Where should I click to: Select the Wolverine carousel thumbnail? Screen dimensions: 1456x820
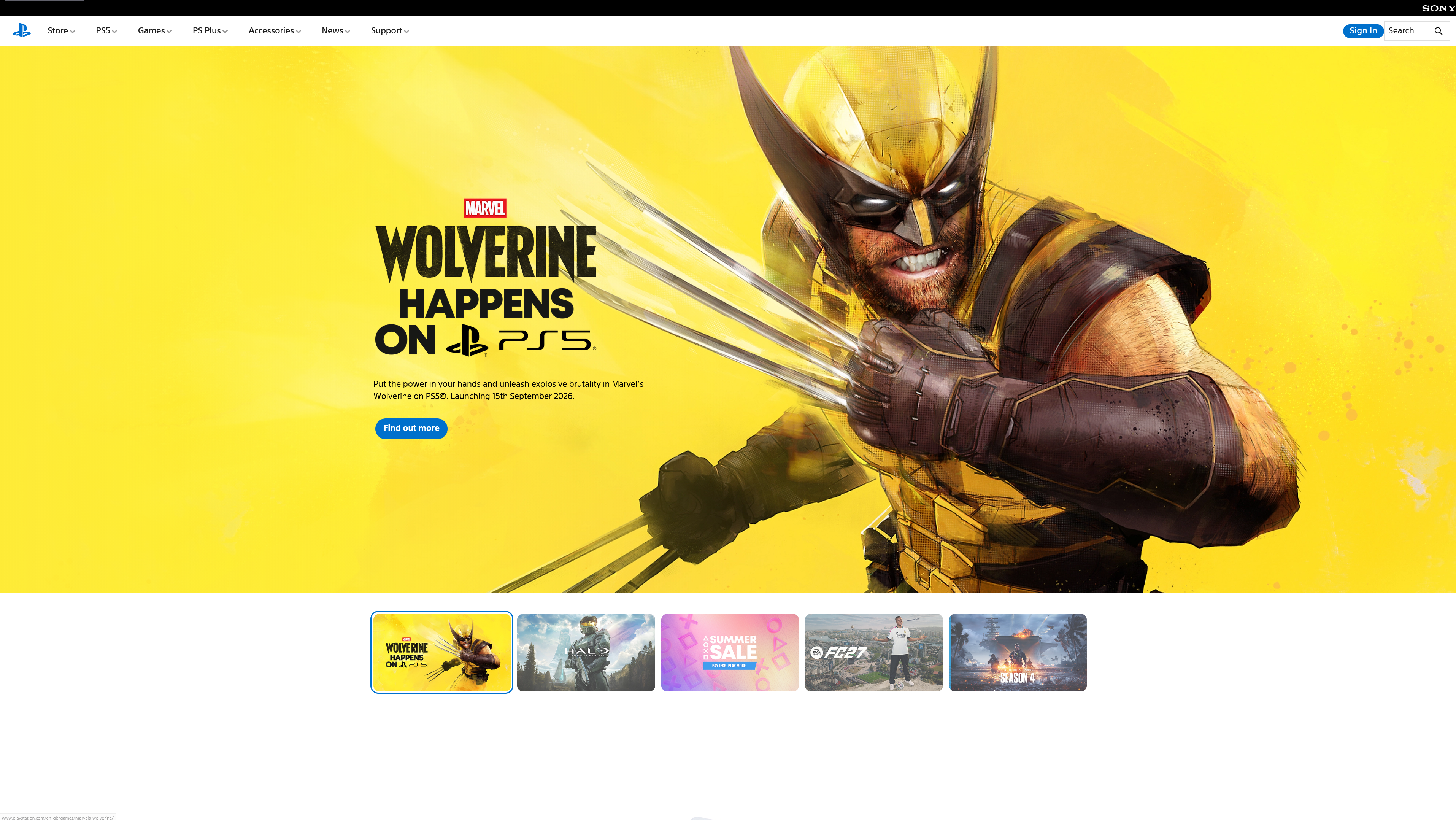[442, 652]
